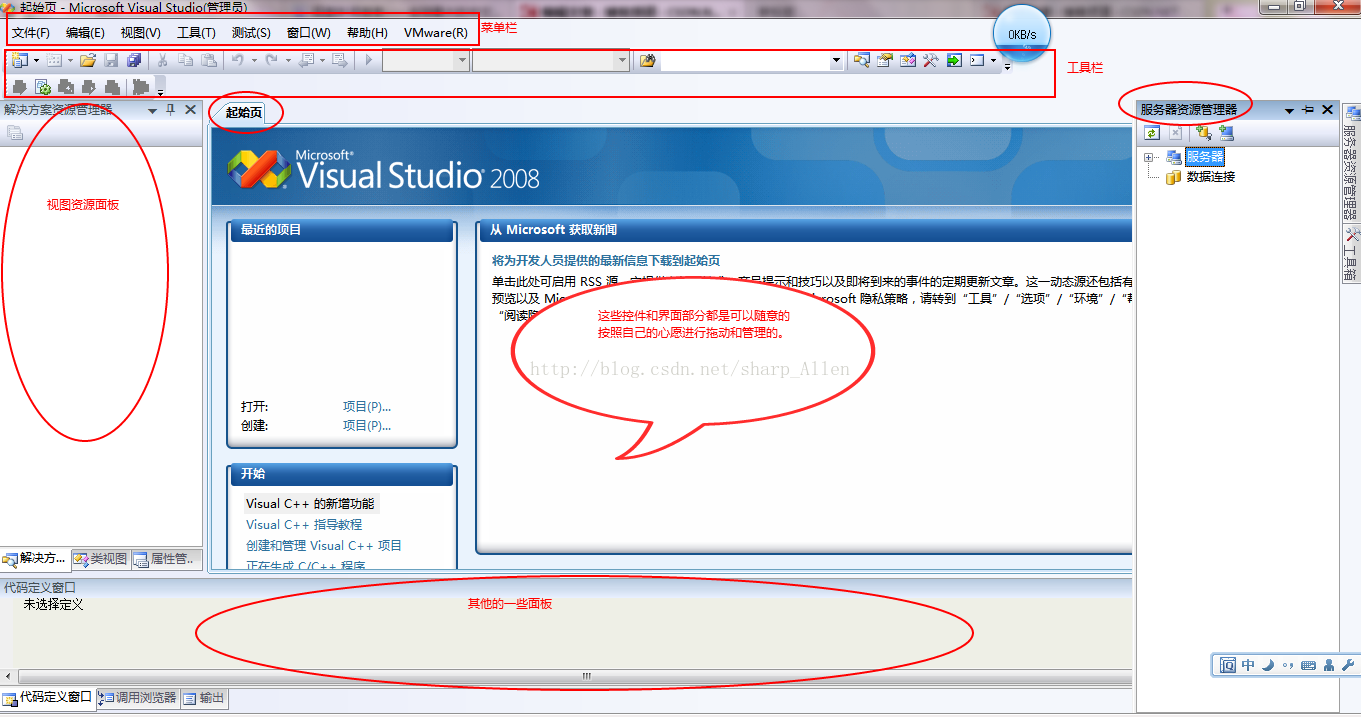Toggle the IME 中 Chinese/English mode

1248,665
